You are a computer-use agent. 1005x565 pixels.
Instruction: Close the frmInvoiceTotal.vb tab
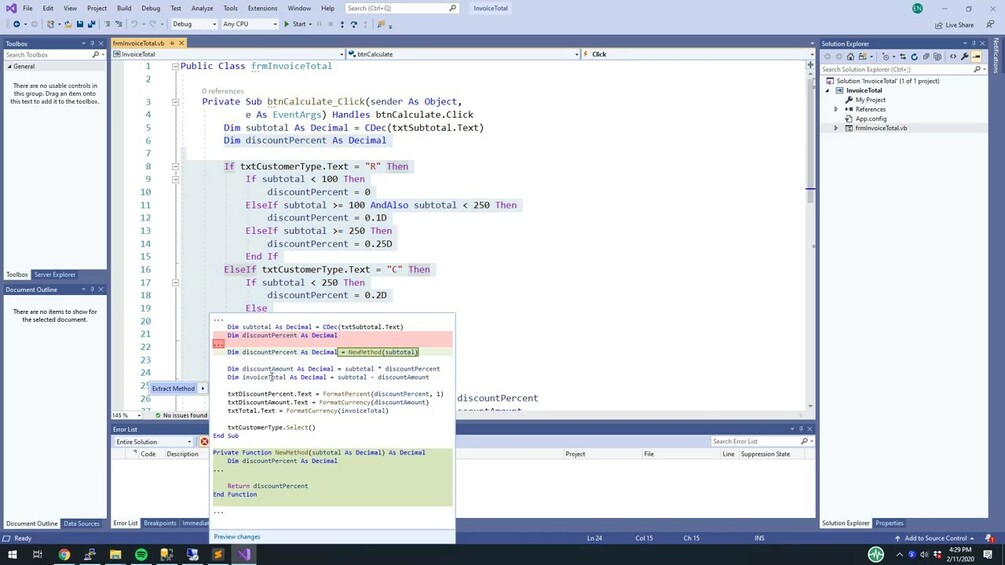click(181, 43)
